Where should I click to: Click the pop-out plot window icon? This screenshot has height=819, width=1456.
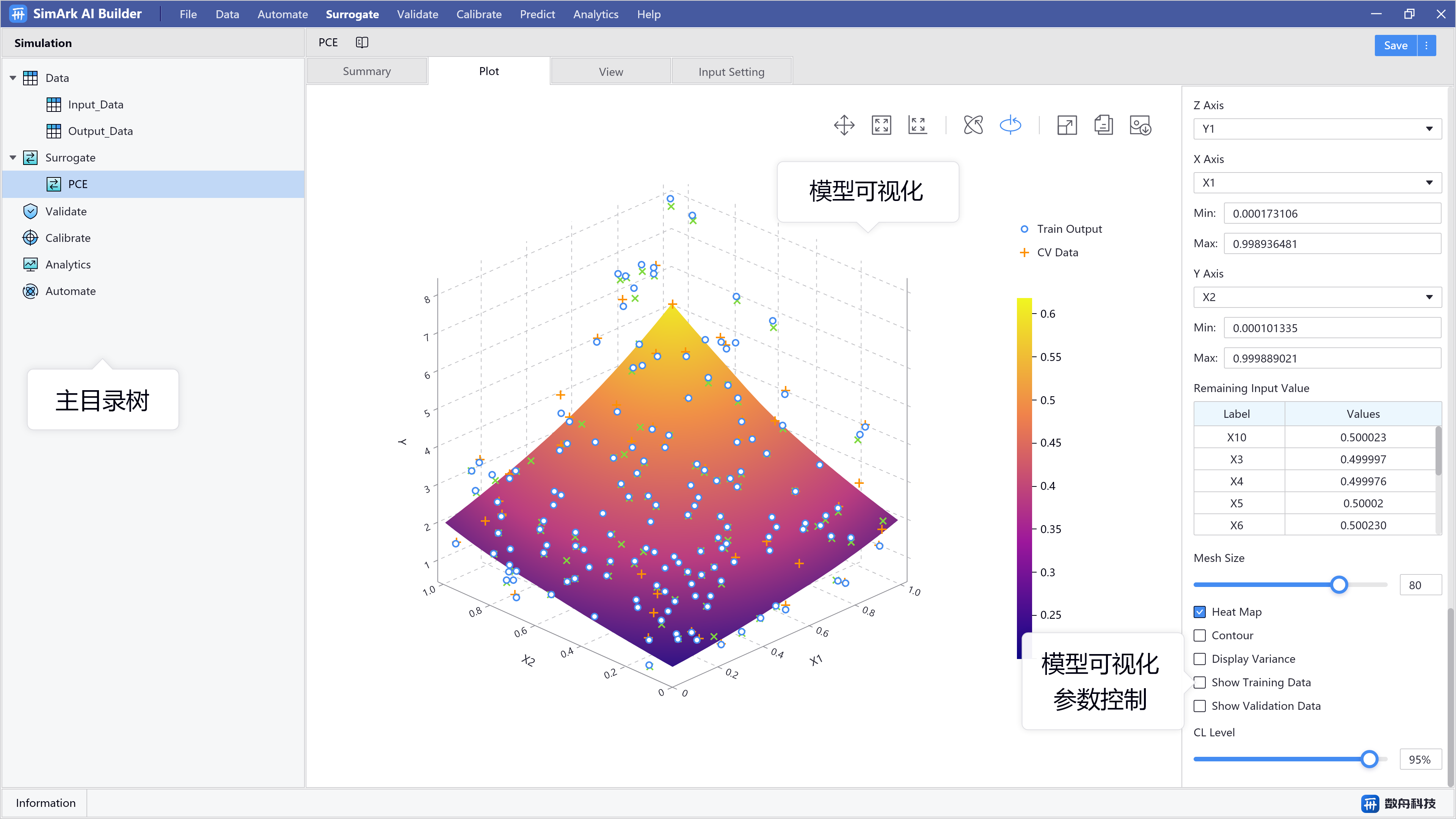click(x=1067, y=125)
